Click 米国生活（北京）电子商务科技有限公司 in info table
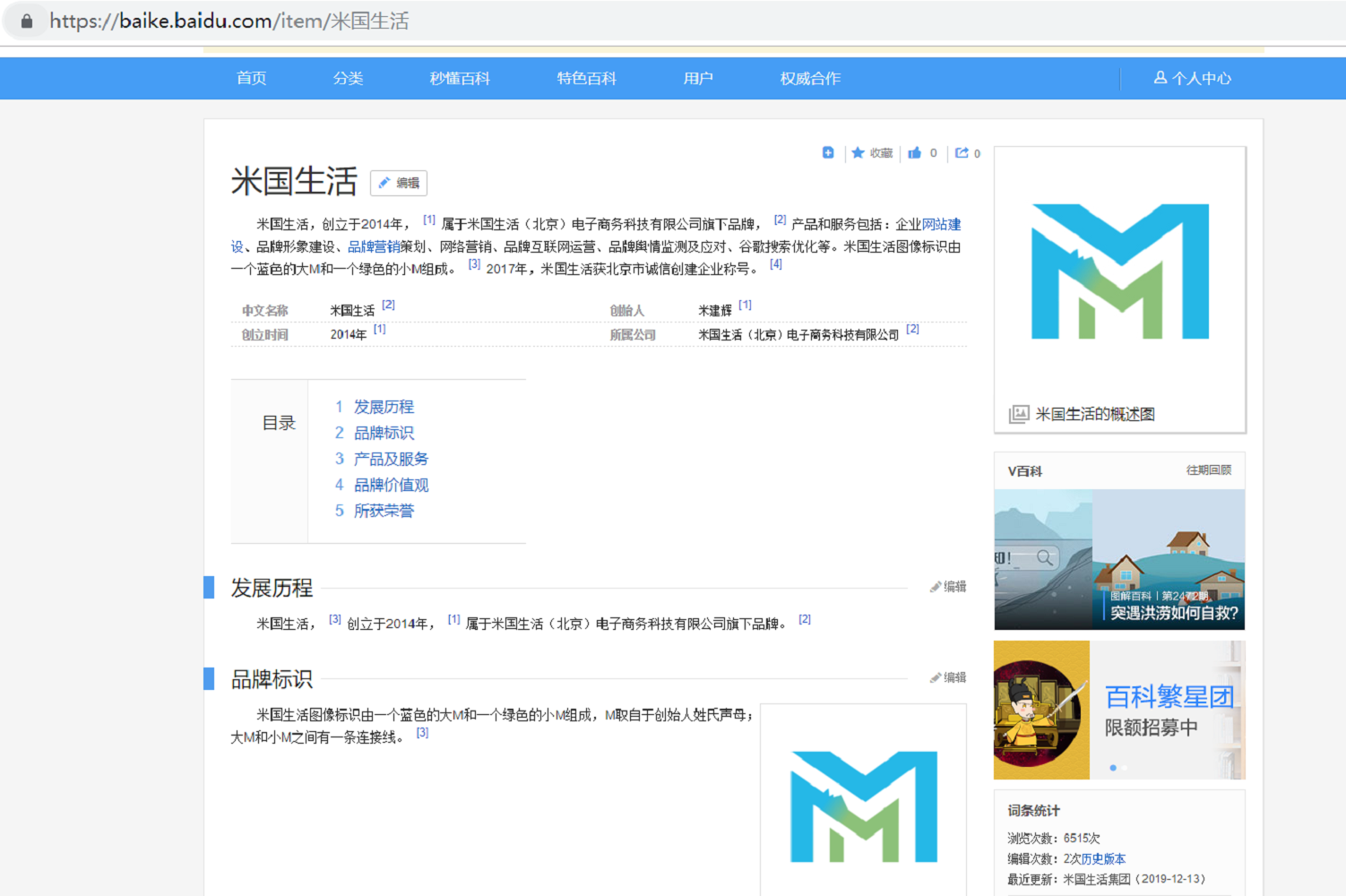 [798, 335]
